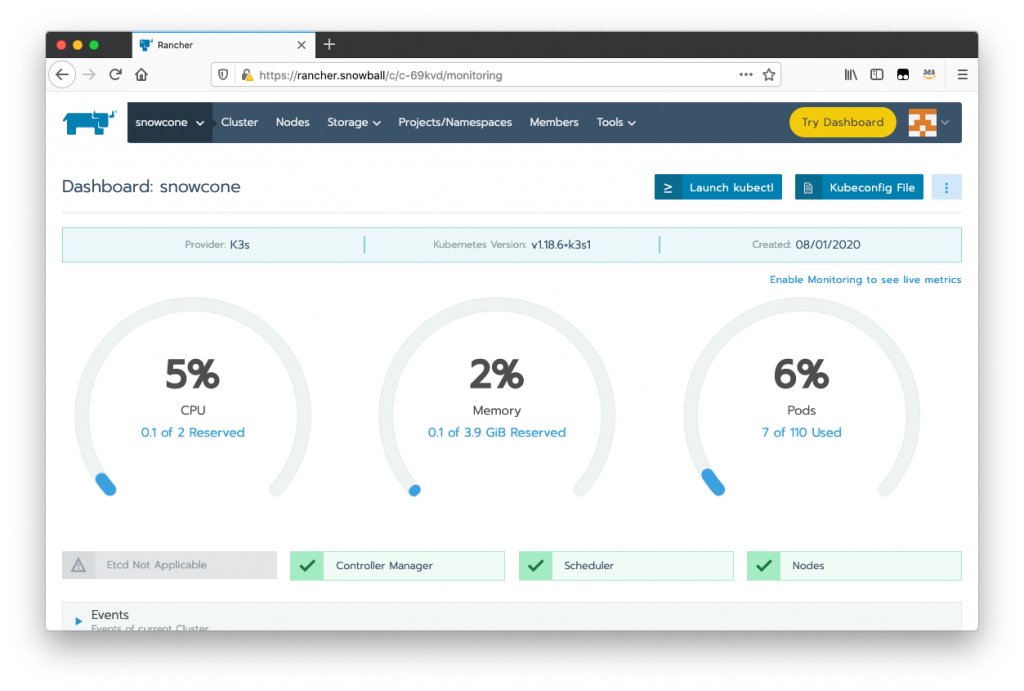Click the CPU gauge blue indicator

tap(106, 485)
